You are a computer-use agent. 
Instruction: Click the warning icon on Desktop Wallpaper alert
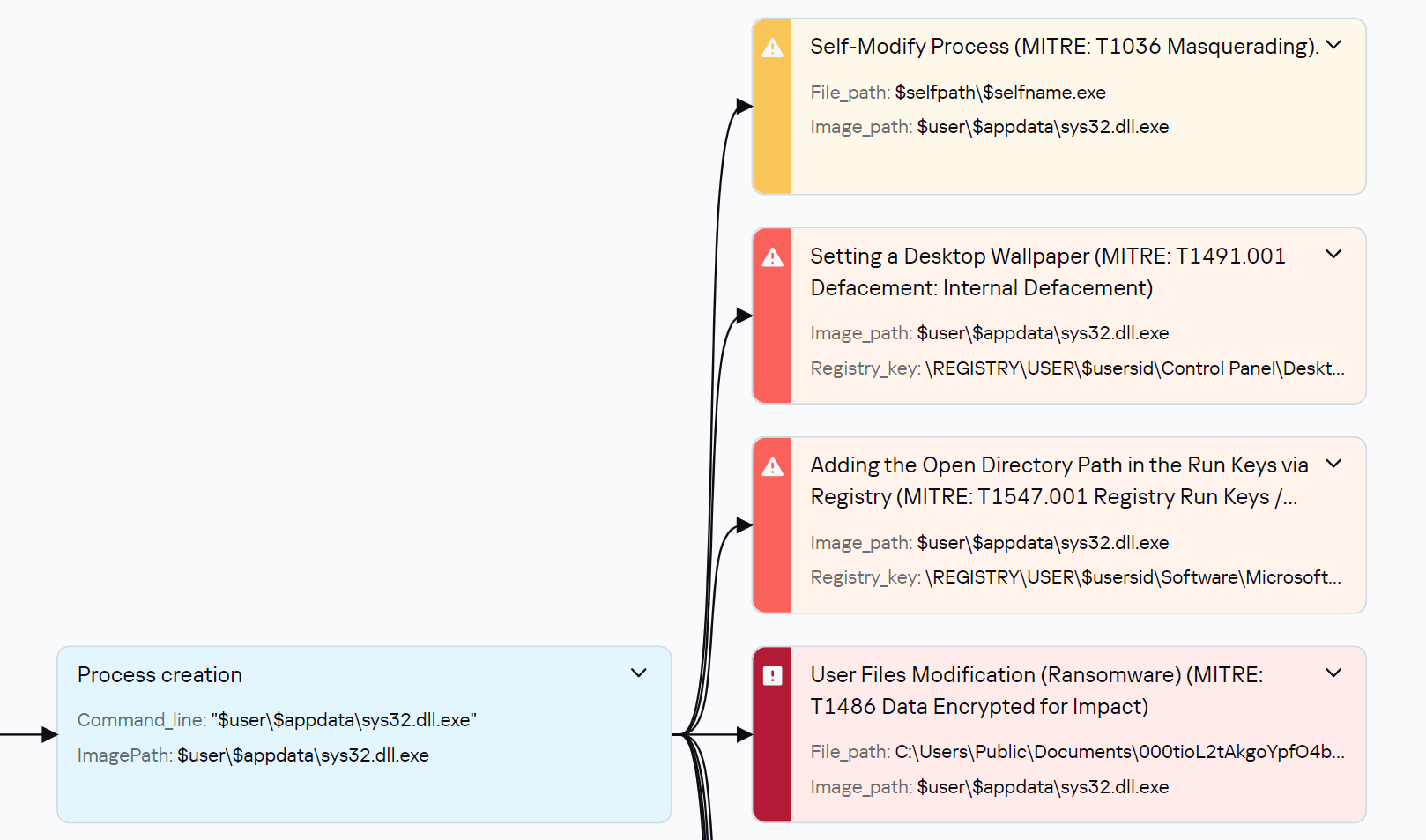click(x=772, y=257)
